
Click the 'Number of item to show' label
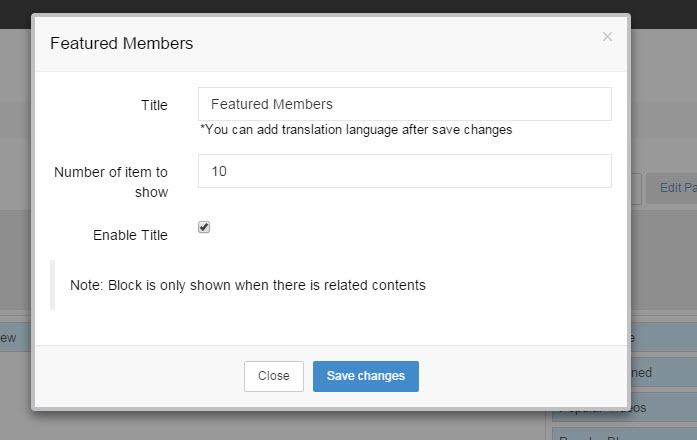pyautogui.click(x=111, y=181)
